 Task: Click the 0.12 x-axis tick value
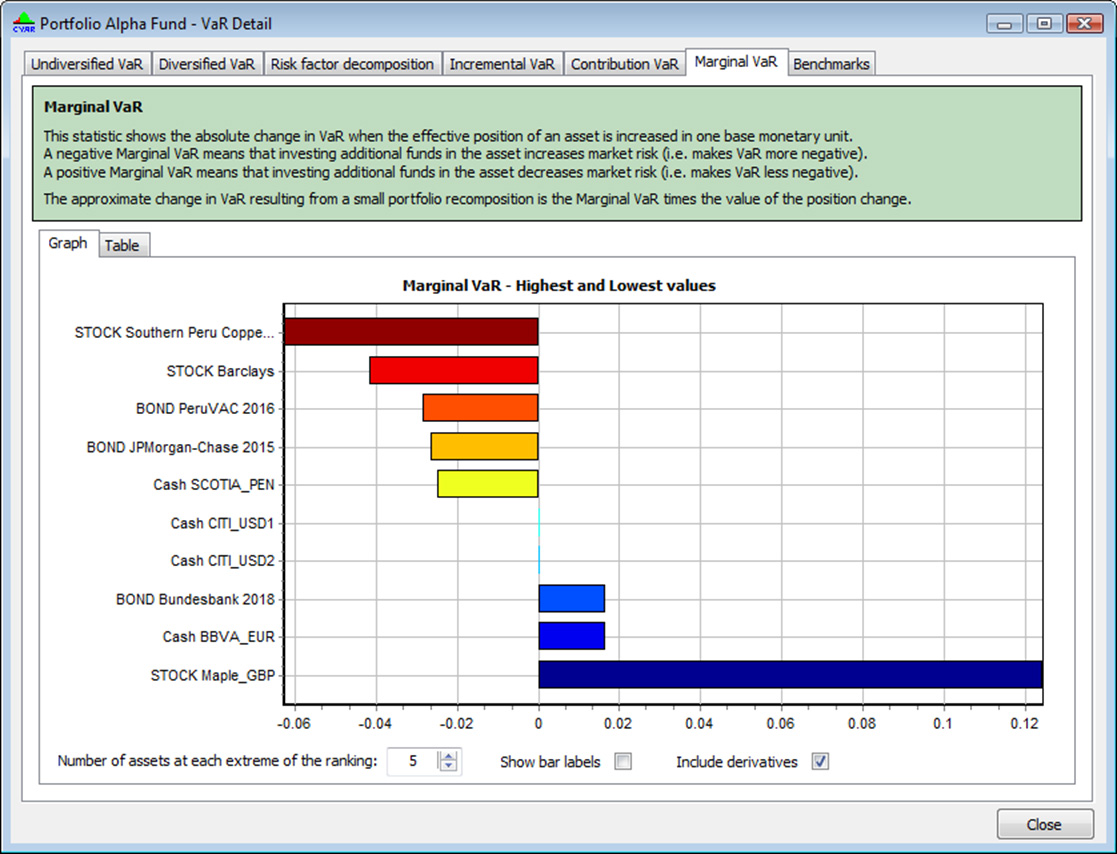click(1025, 724)
